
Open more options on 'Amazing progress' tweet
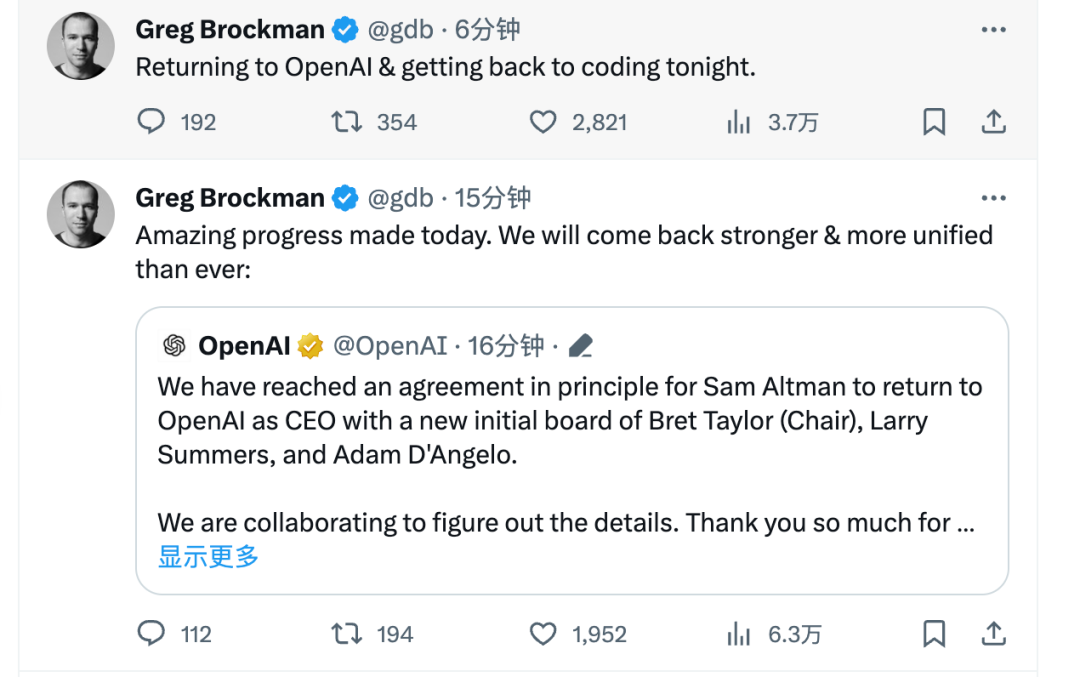click(x=993, y=198)
